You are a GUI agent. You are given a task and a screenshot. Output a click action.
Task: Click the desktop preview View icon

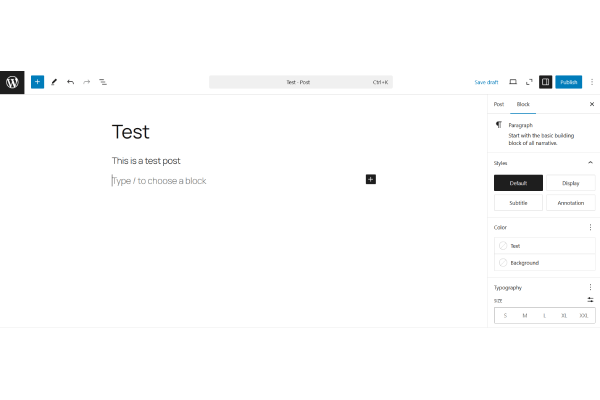point(513,82)
